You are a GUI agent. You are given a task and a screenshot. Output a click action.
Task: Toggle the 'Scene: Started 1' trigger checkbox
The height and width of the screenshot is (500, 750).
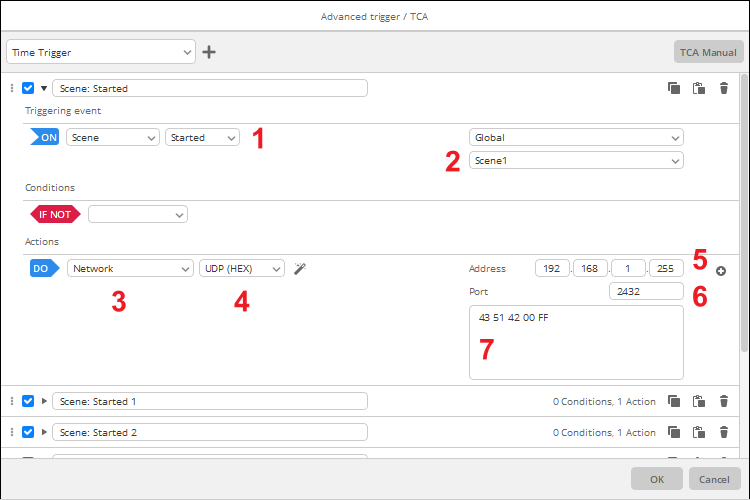pyautogui.click(x=28, y=401)
